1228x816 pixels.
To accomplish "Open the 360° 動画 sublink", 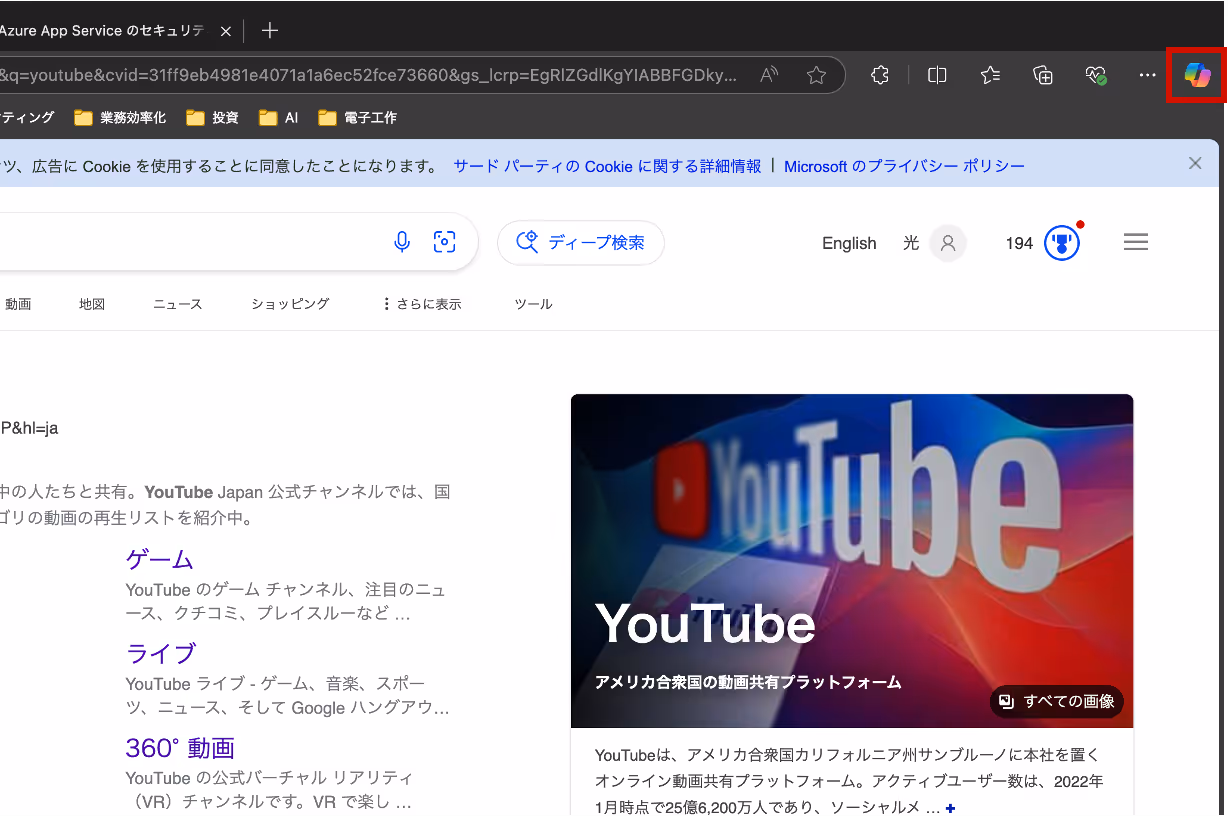I will click(180, 747).
